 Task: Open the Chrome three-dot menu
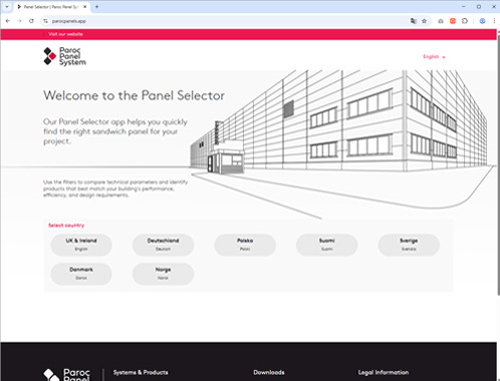coord(494,21)
